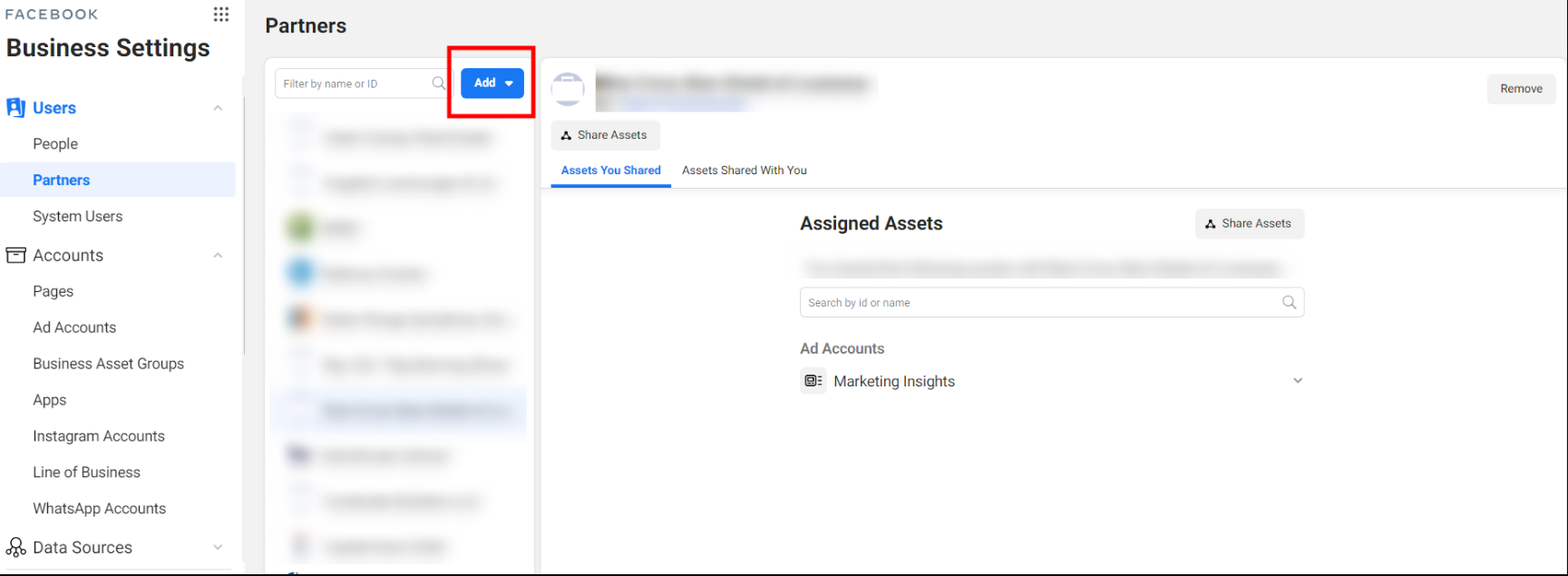Expand the Data Sources section chevron

pos(218,547)
